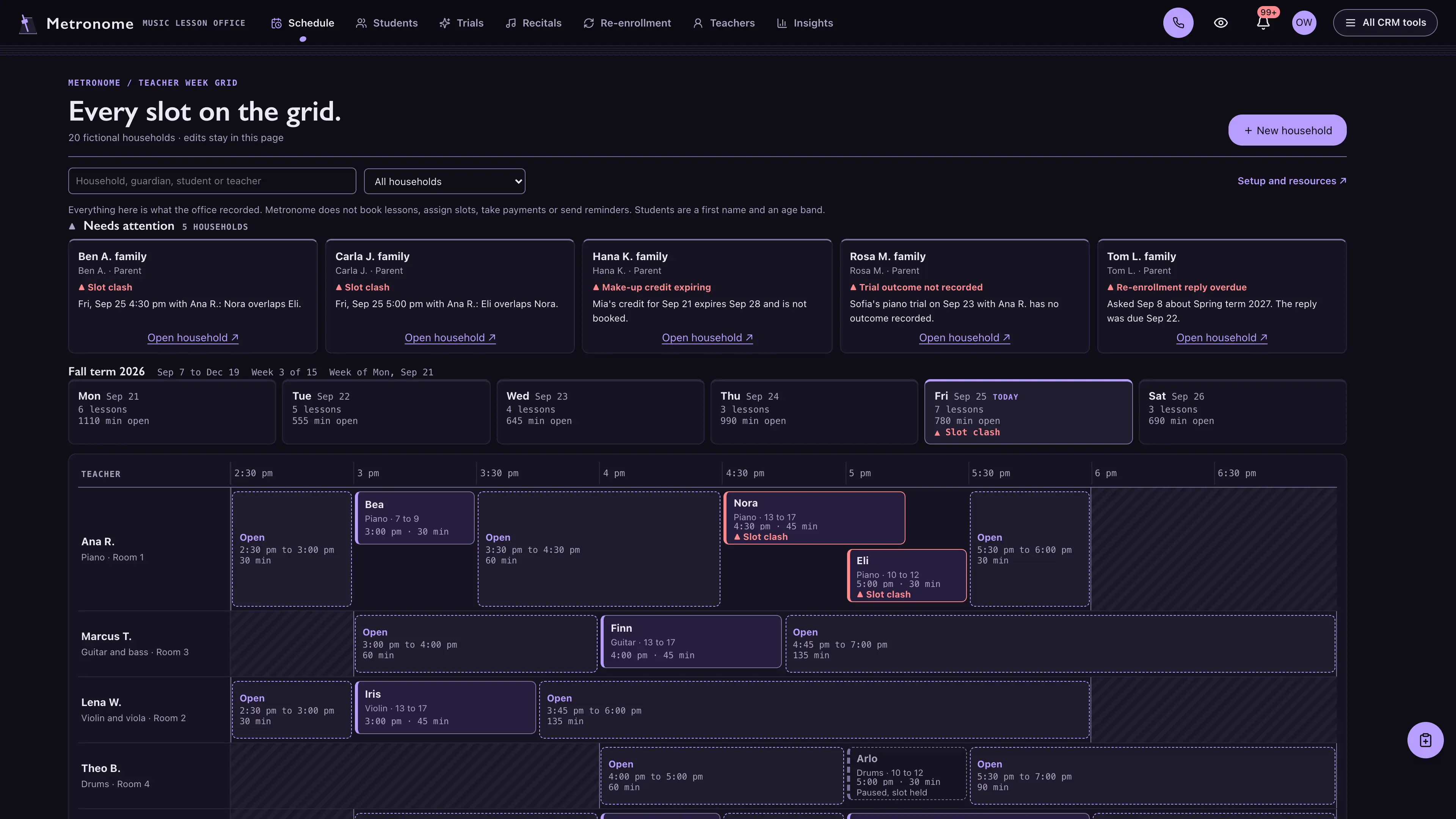This screenshot has width=1456, height=819.
Task: Open Nora's 4:30 pm piano lesson
Action: tap(814, 518)
